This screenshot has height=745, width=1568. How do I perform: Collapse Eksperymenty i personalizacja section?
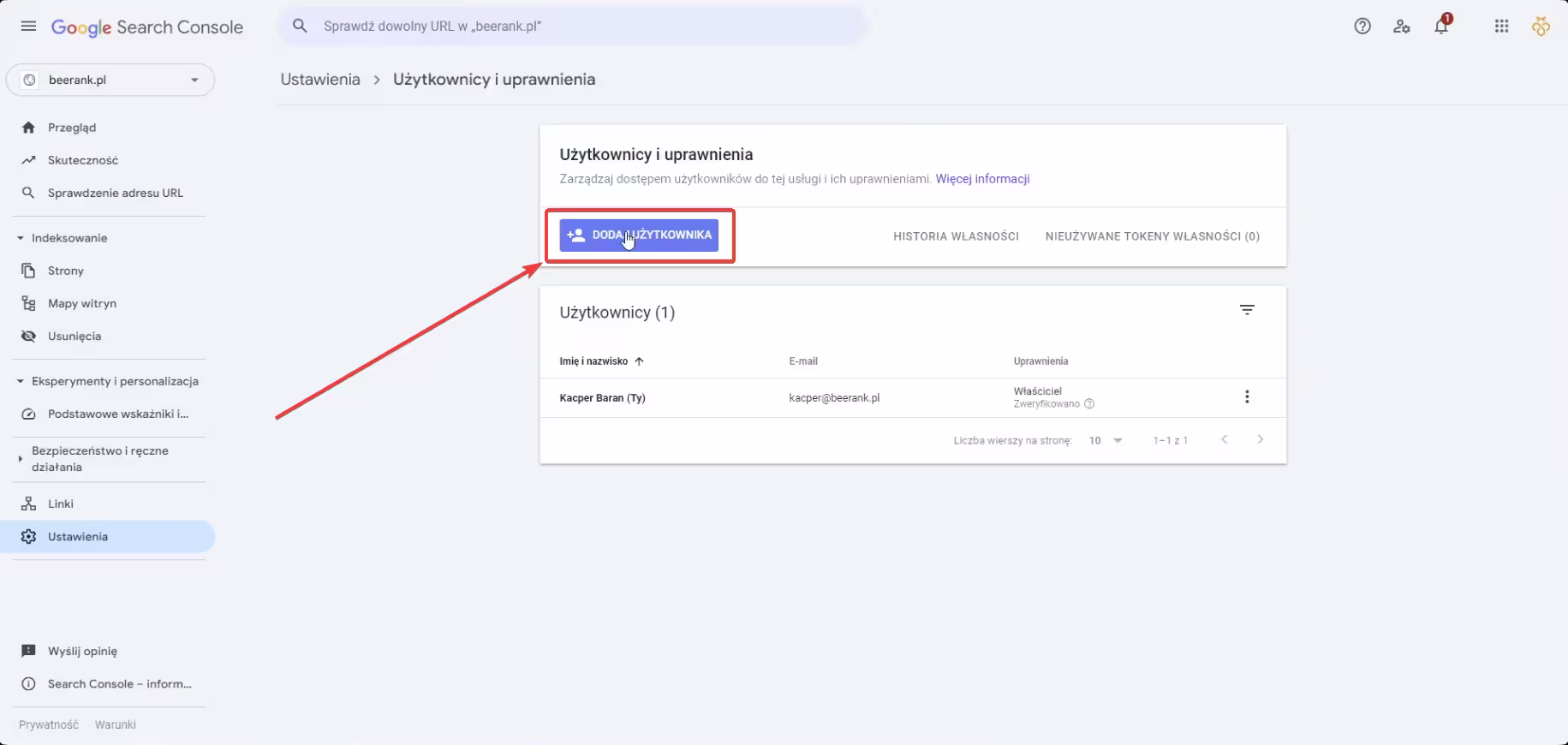click(x=21, y=381)
